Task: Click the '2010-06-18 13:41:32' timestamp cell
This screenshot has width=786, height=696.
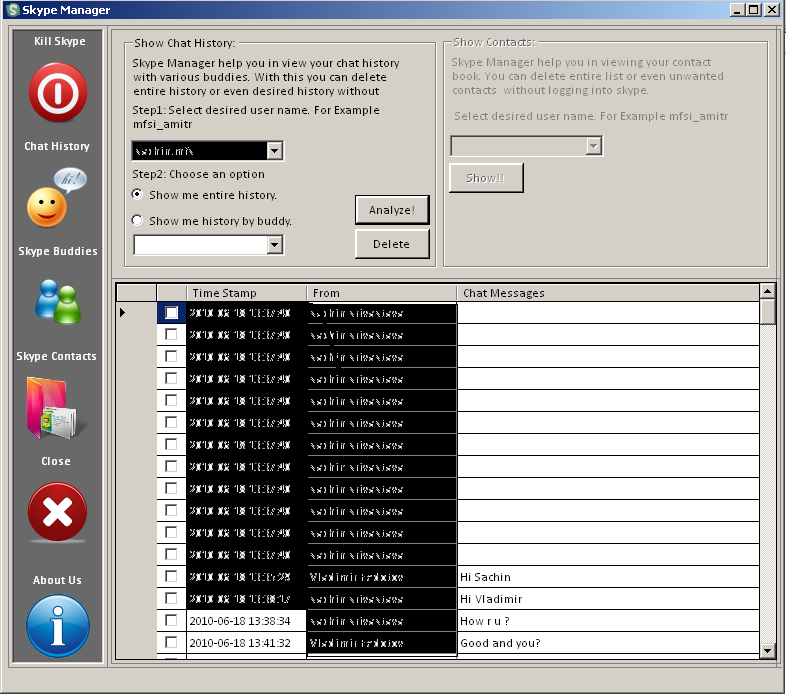Action: pyautogui.click(x=246, y=642)
